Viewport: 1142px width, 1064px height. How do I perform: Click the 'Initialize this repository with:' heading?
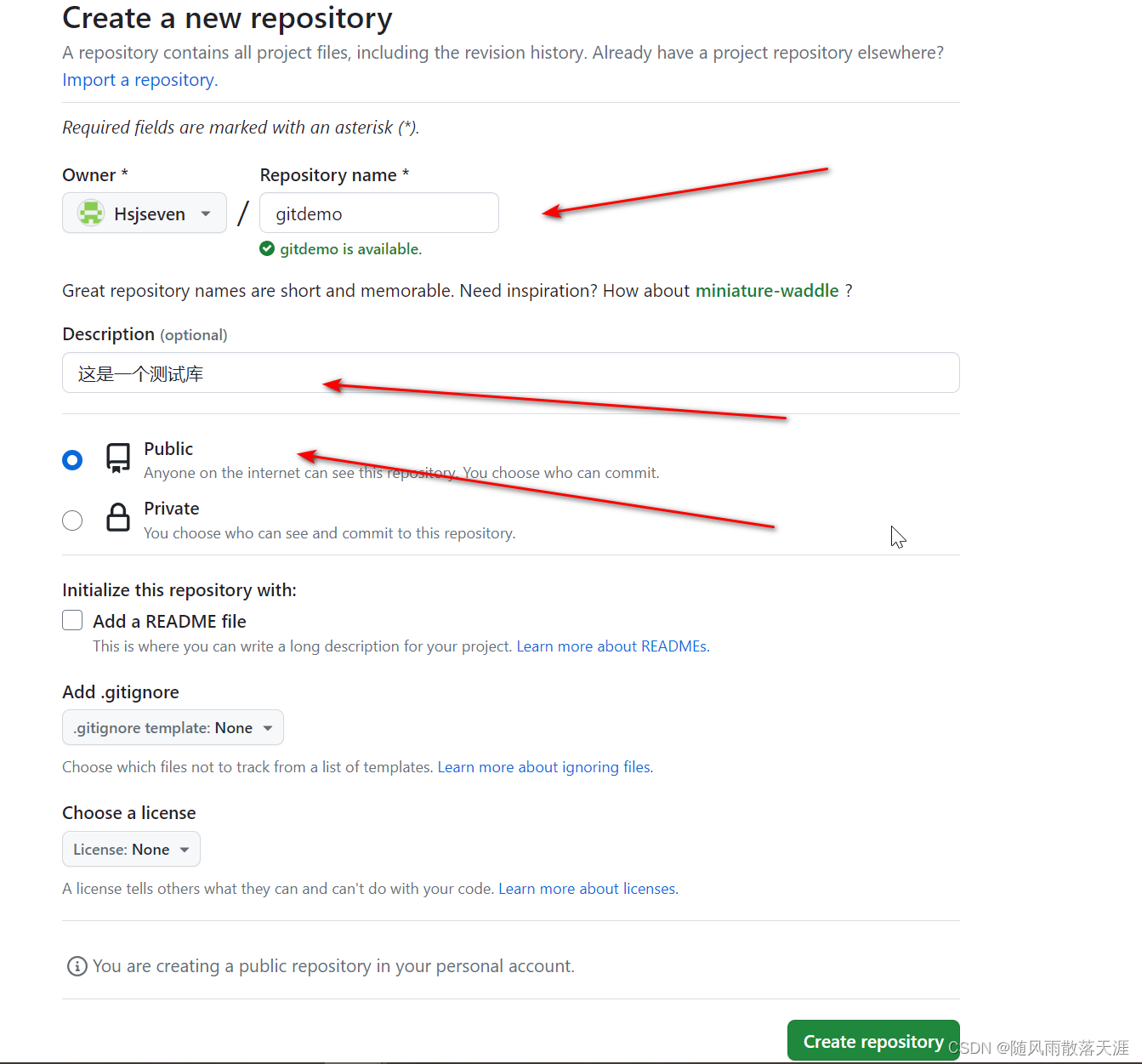179,590
